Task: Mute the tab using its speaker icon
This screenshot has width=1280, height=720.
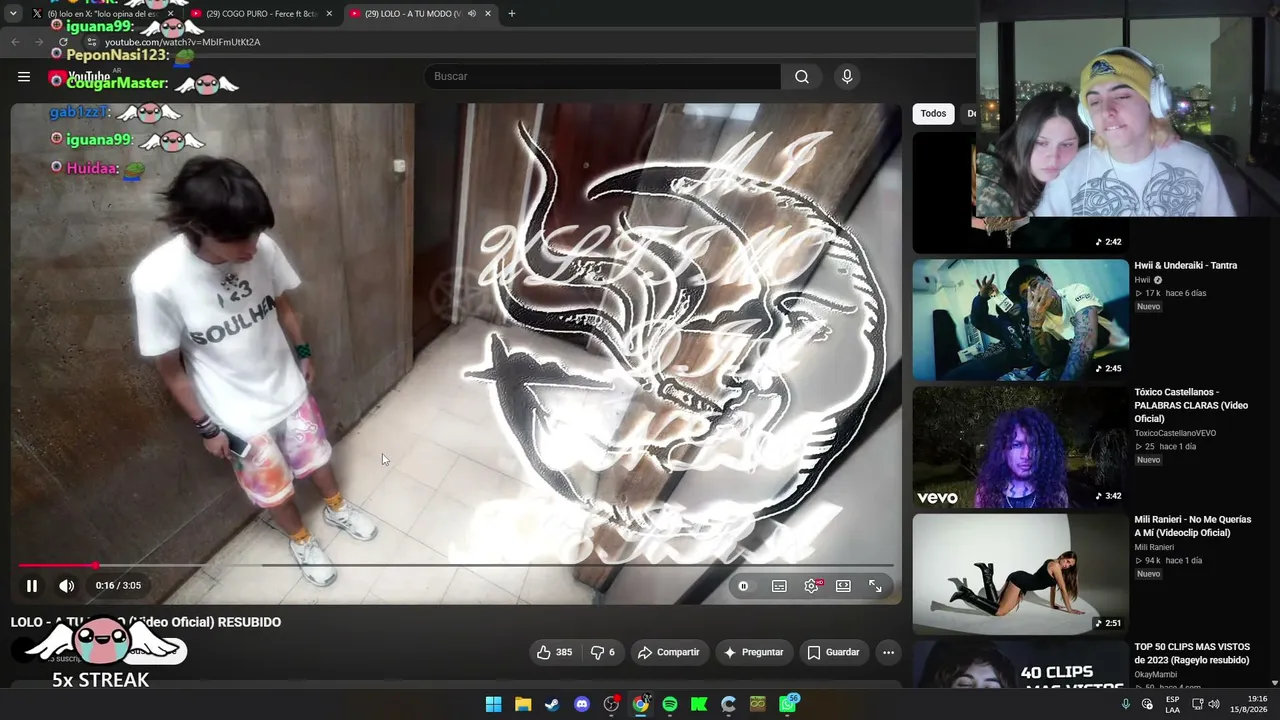Action: [x=471, y=14]
